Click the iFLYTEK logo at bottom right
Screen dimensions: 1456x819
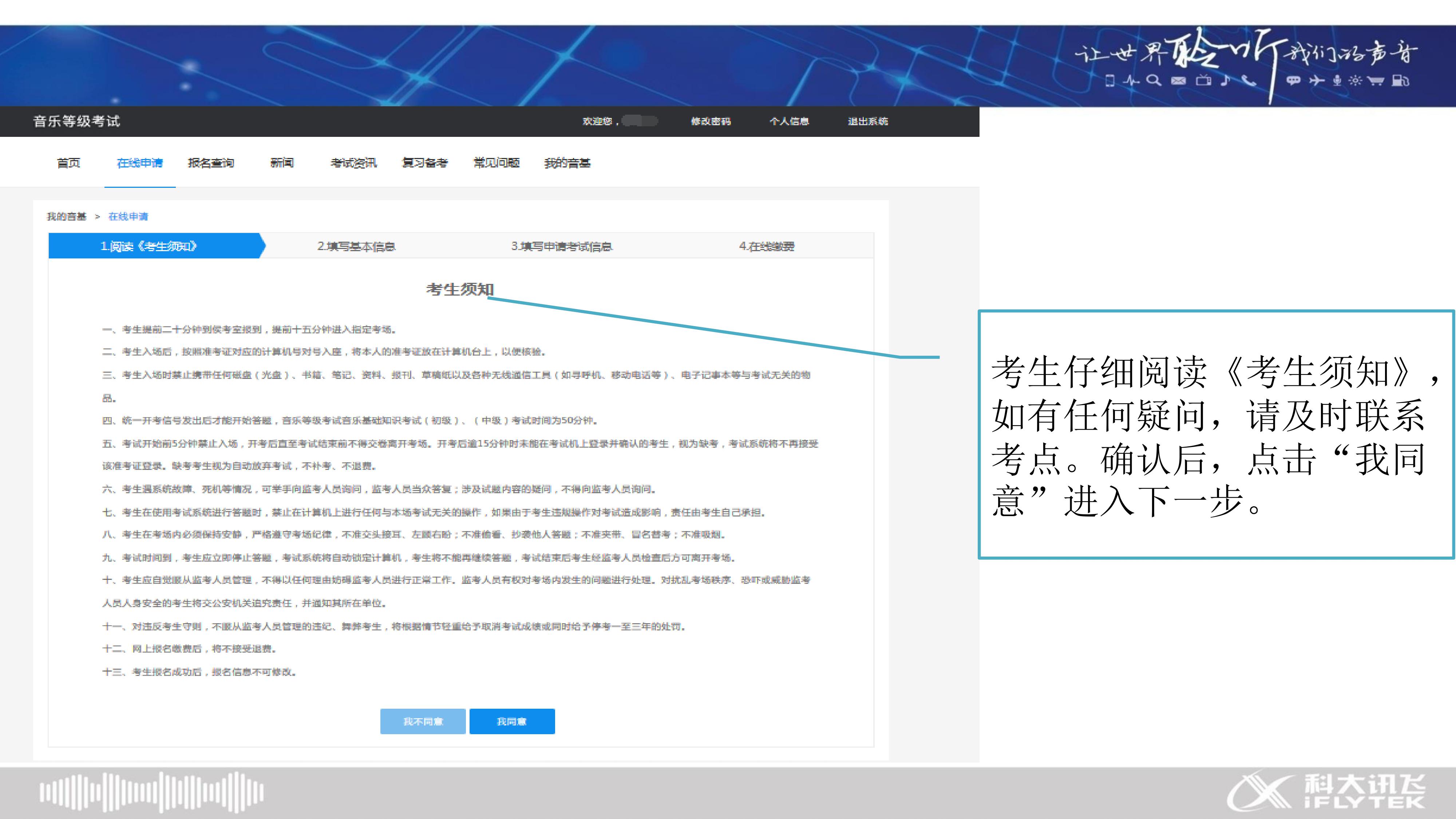click(1325, 791)
